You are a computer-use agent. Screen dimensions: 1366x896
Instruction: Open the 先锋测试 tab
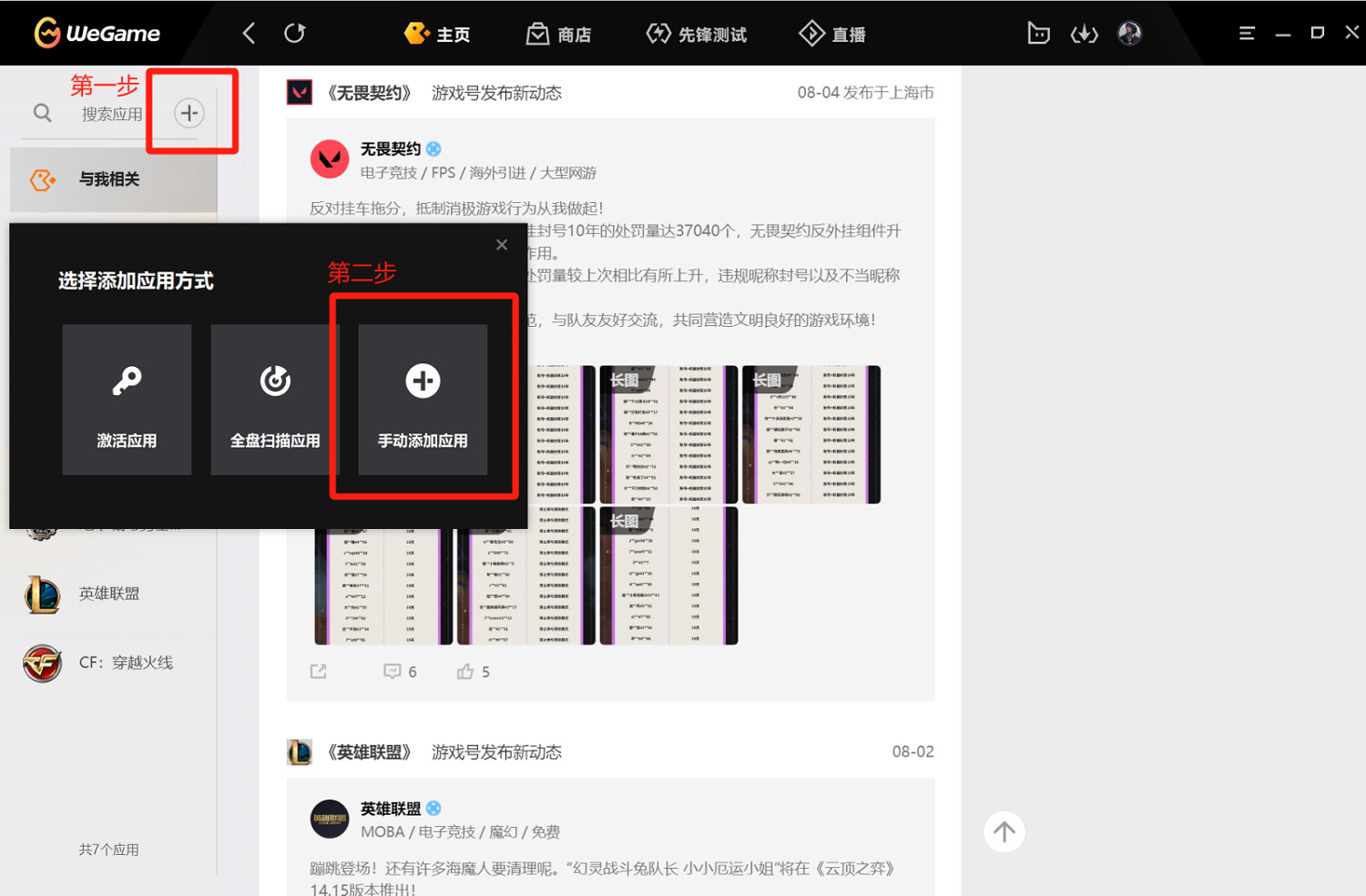coord(697,35)
